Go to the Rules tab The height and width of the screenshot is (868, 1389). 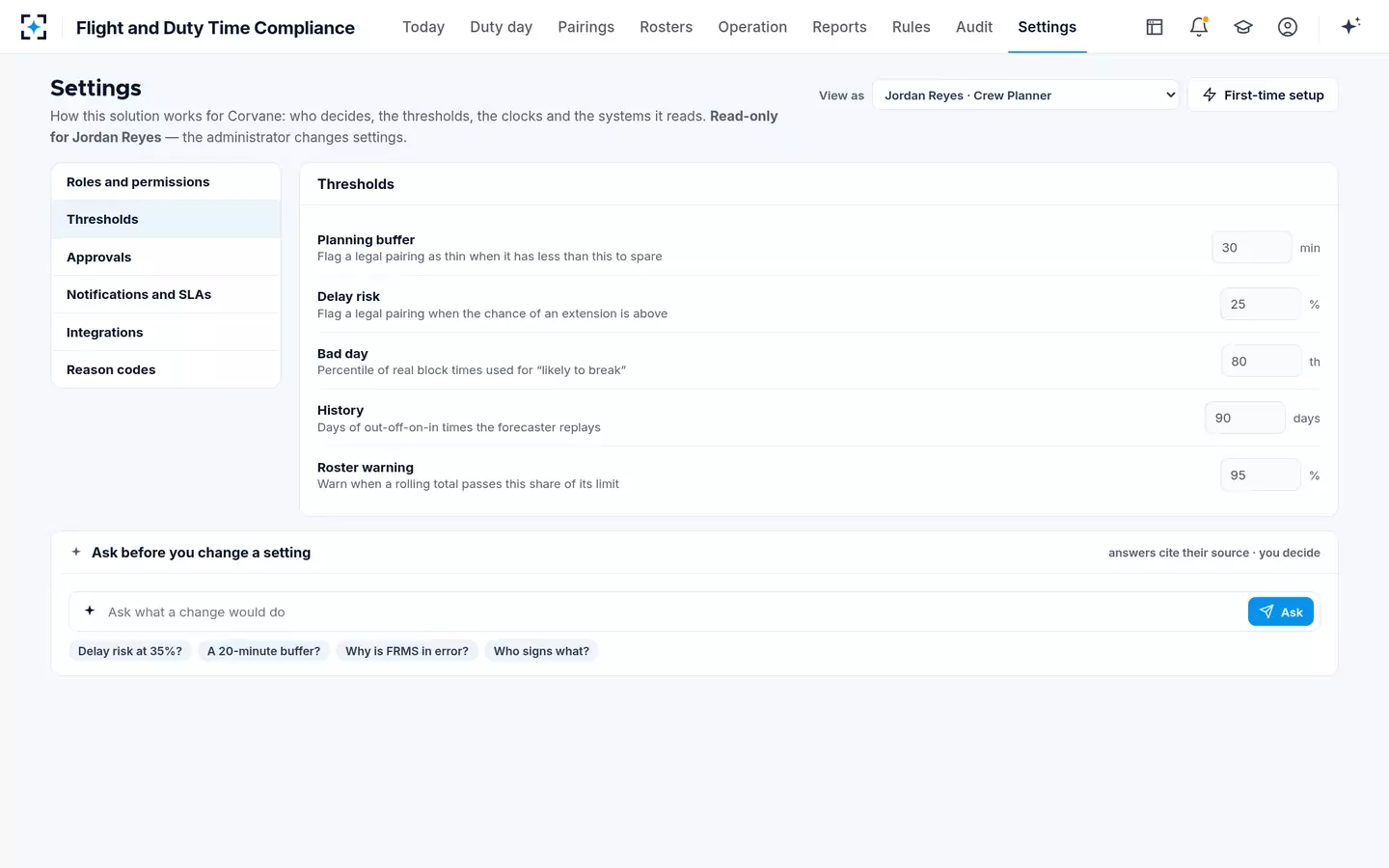pyautogui.click(x=912, y=27)
